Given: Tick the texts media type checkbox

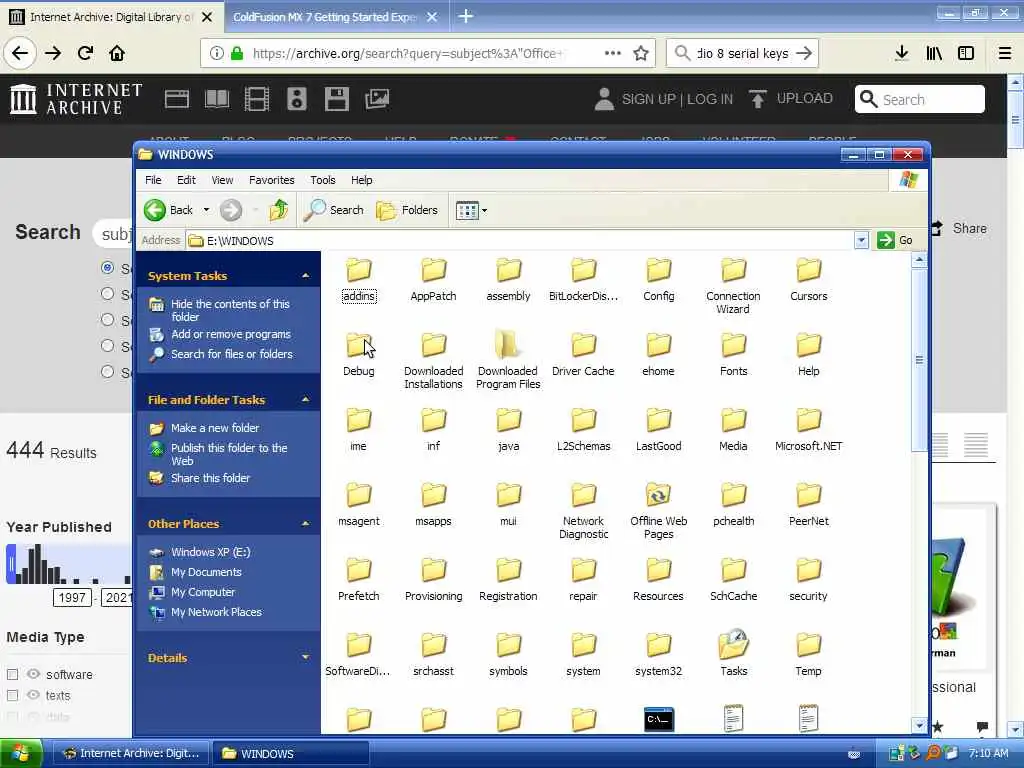Looking at the screenshot, I should [x=12, y=696].
